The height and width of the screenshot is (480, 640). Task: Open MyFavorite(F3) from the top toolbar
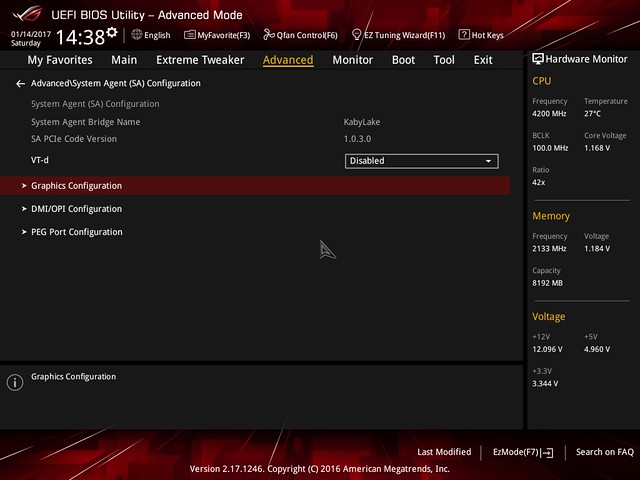pyautogui.click(x=217, y=35)
